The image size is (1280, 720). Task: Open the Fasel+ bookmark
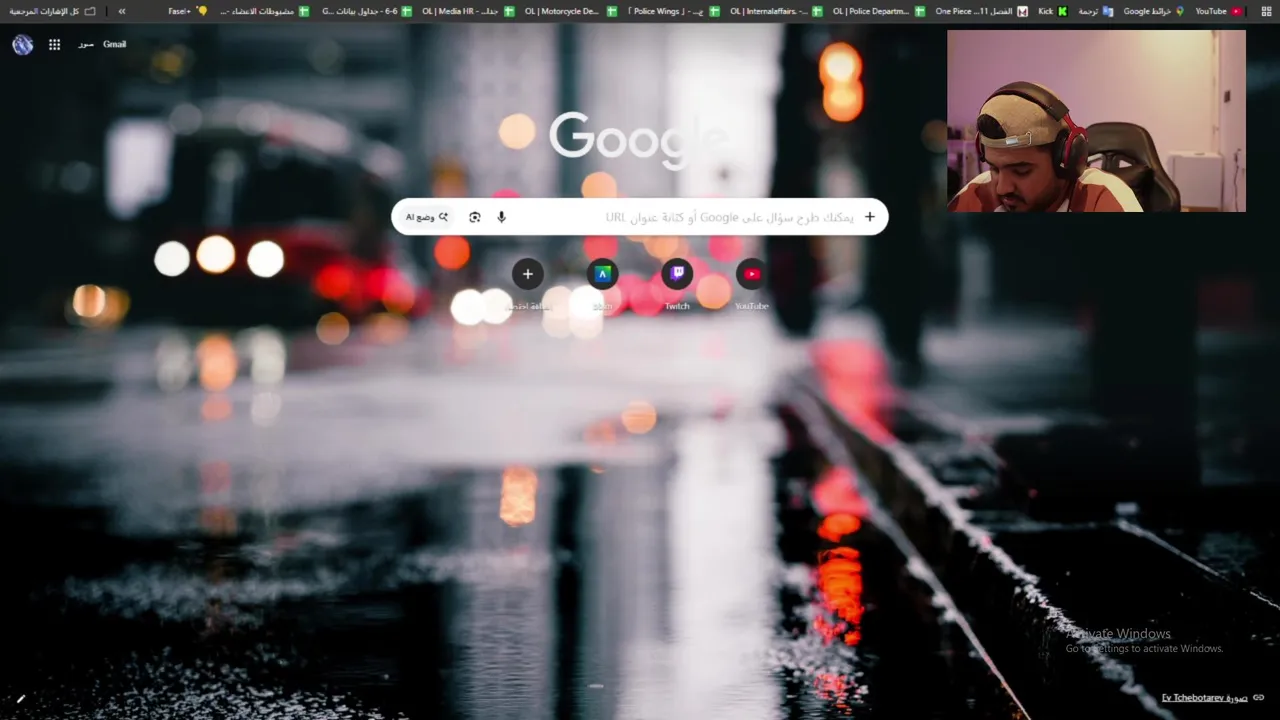187,11
